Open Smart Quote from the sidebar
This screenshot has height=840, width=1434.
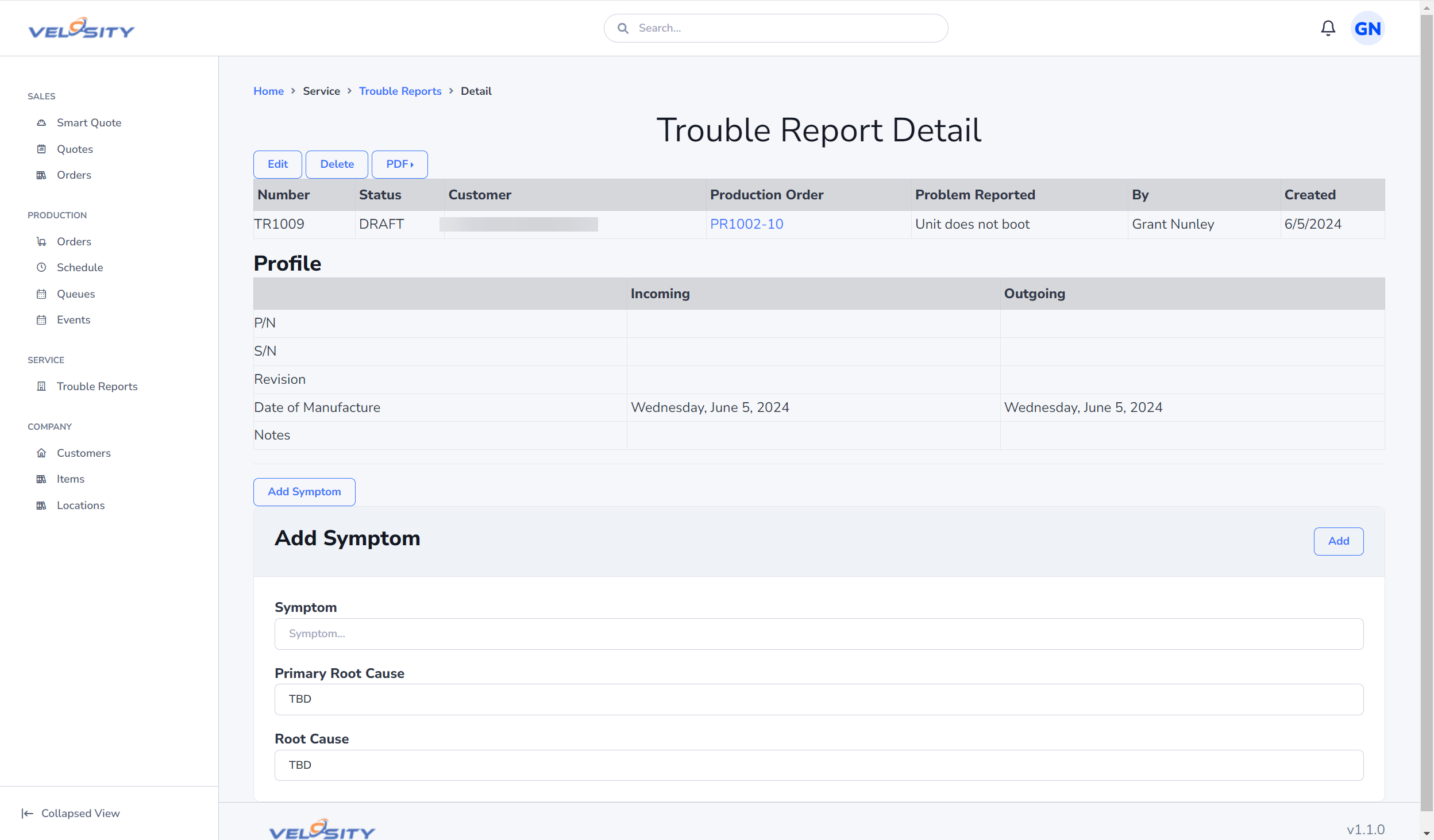click(x=89, y=123)
